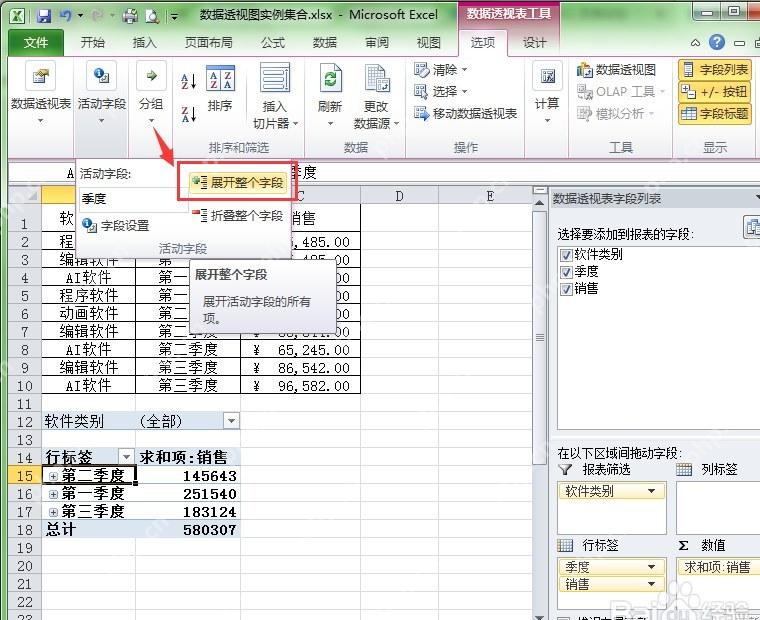Open 销售 dropdown in row labels area
The width and height of the screenshot is (760, 620).
pyautogui.click(x=652, y=584)
